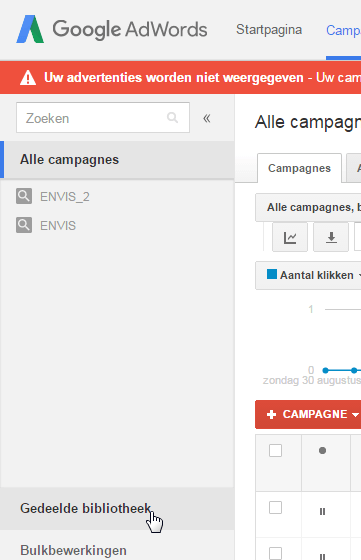Viewport: 361px width, 560px height.
Task: Toggle the chart view graph icon
Action: pyautogui.click(x=290, y=237)
